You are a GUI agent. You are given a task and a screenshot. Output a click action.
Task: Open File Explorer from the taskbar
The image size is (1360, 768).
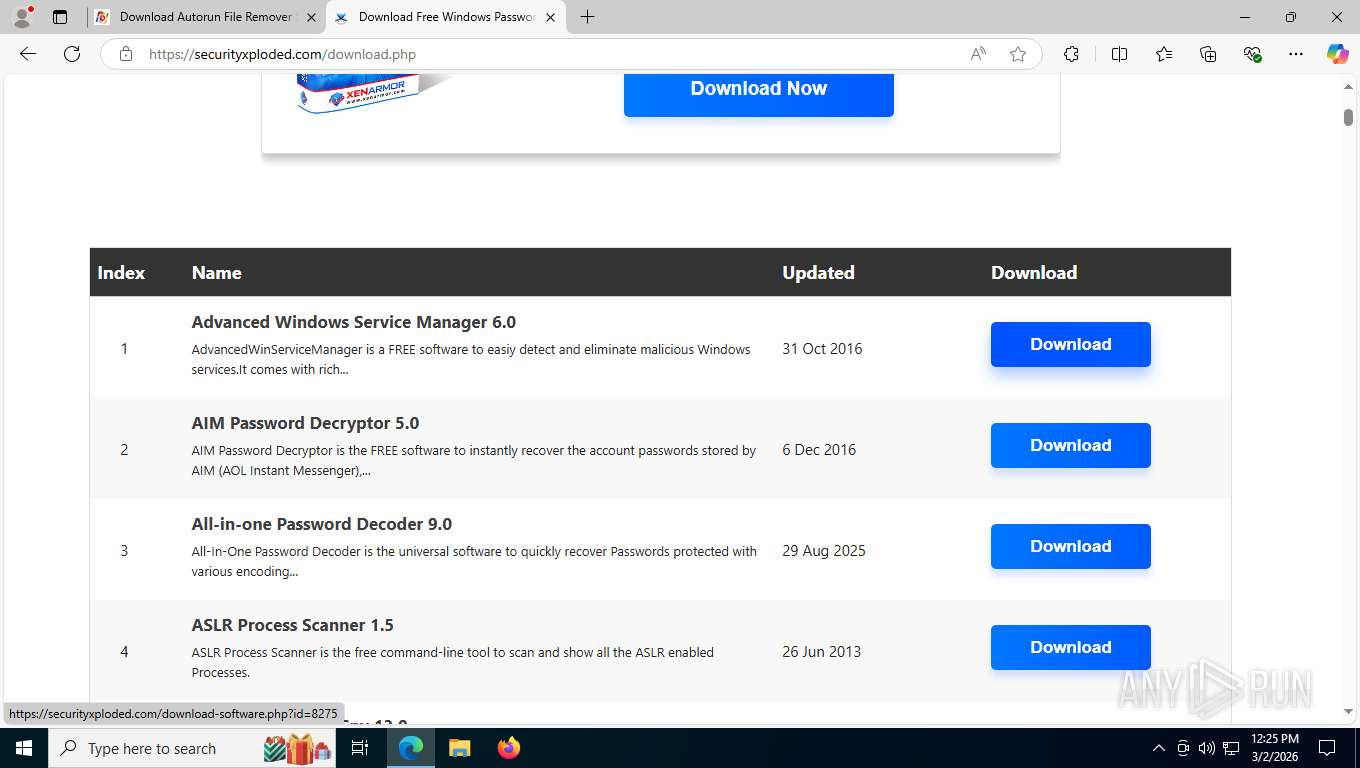coord(459,748)
